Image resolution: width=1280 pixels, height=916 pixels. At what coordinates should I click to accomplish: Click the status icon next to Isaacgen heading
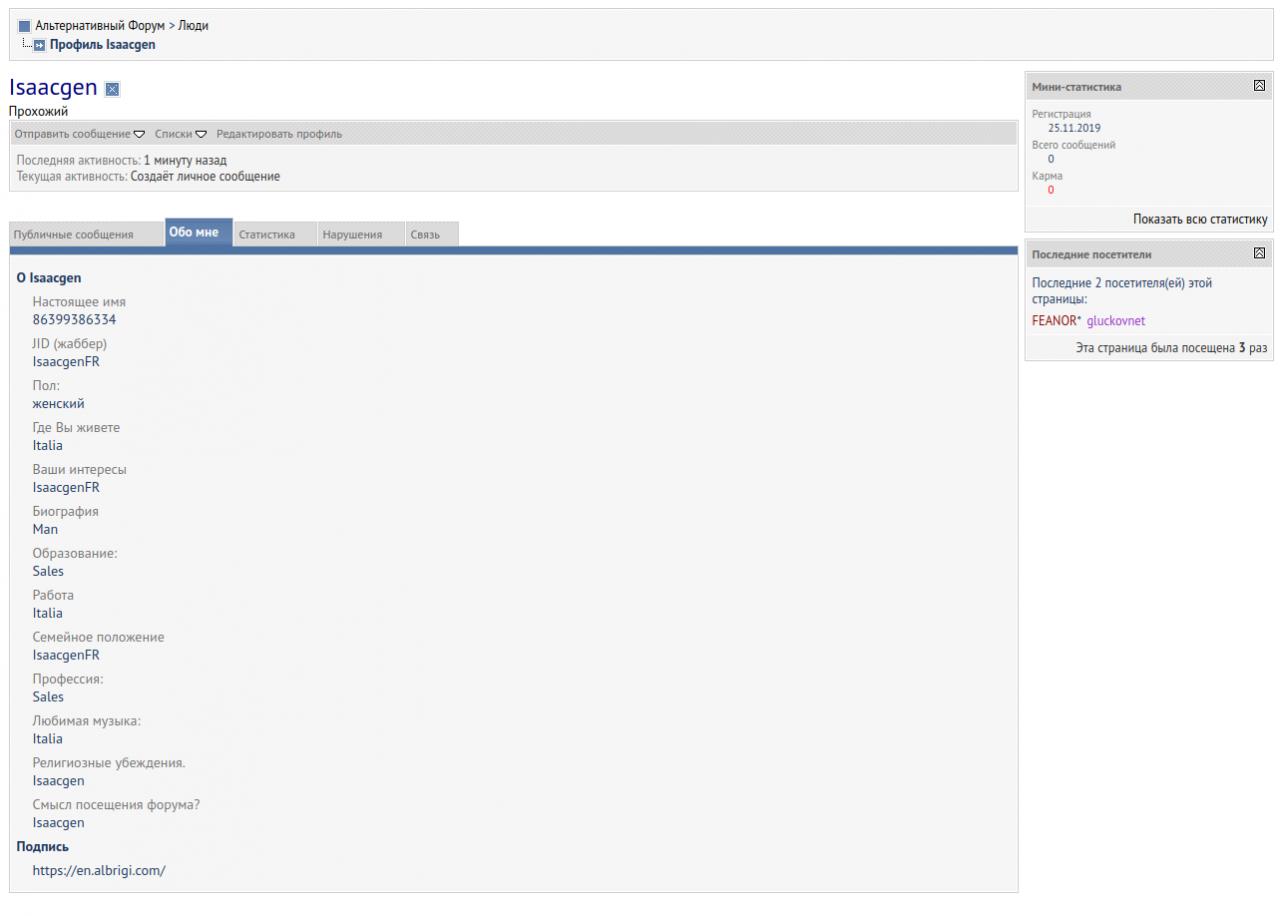[112, 90]
